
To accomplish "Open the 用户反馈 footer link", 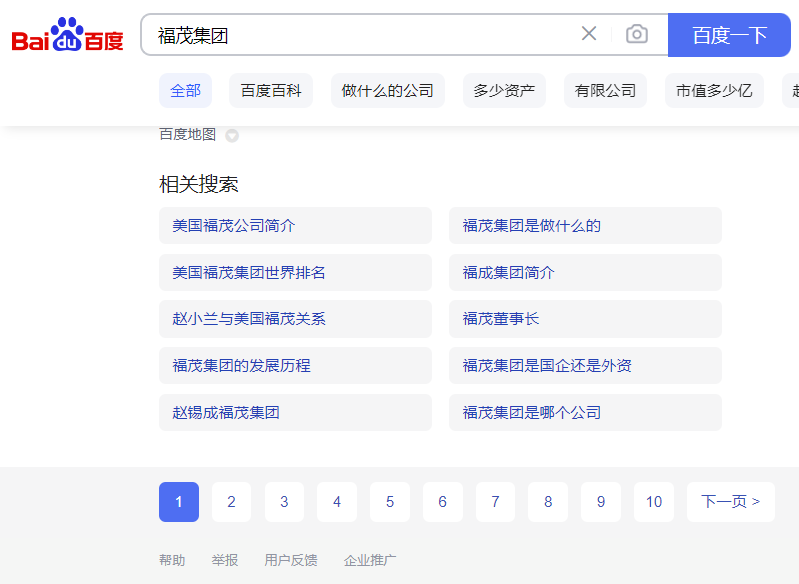I will click(290, 560).
